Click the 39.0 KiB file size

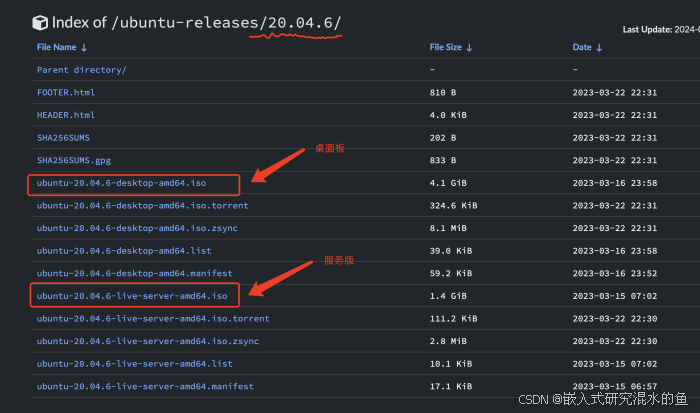pos(451,251)
